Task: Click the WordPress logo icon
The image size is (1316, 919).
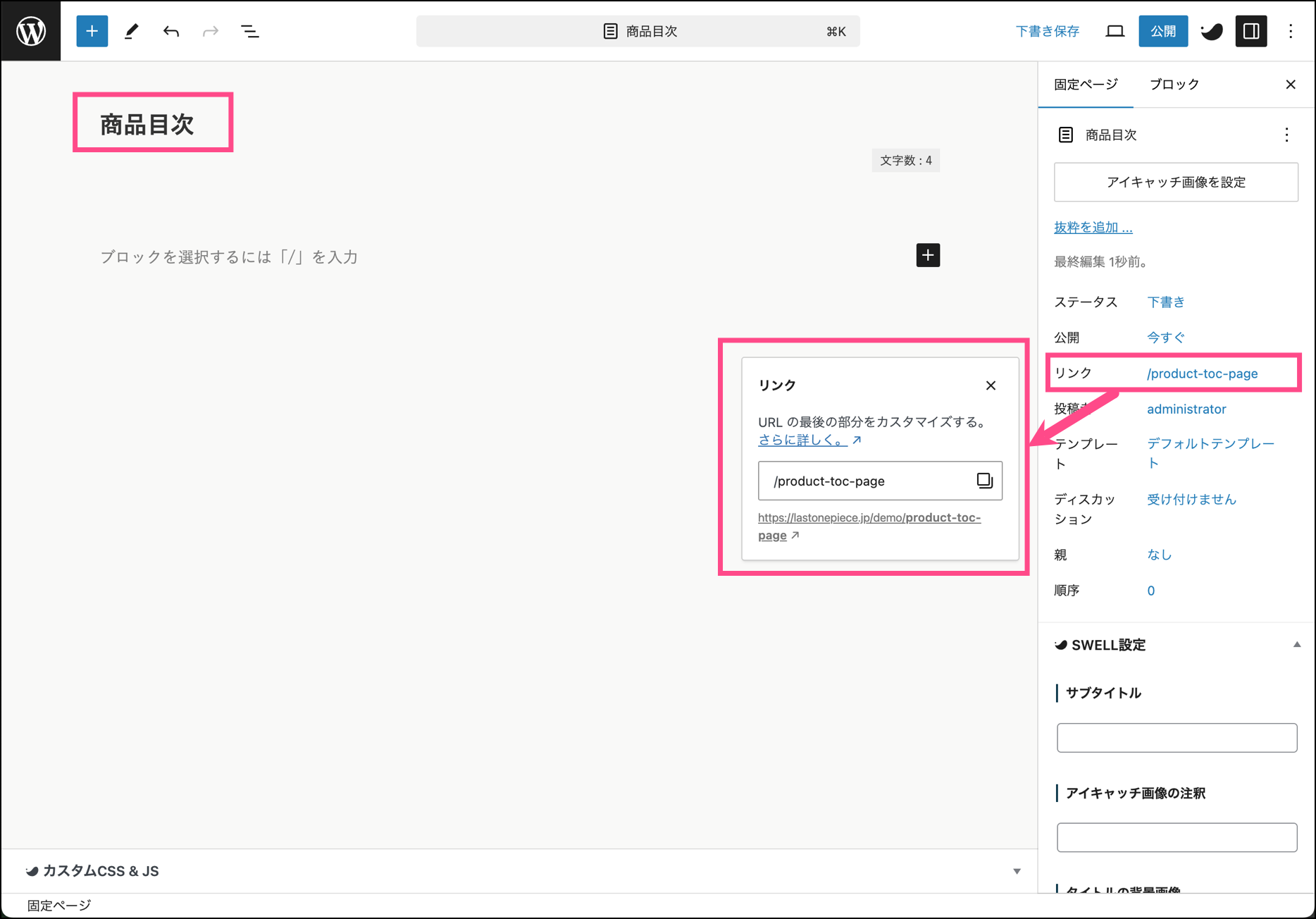Action: tap(31, 31)
